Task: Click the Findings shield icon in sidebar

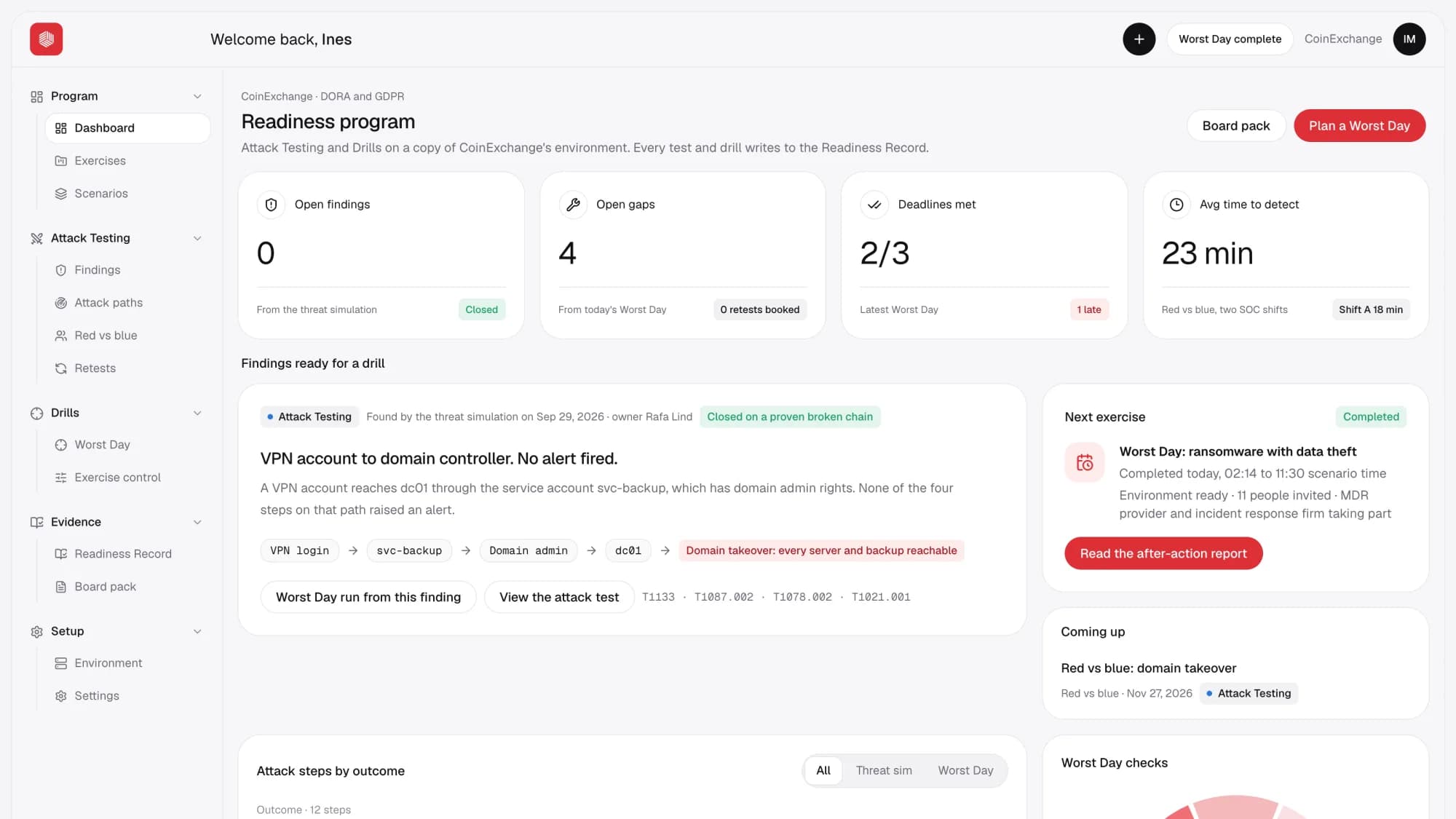Action: [x=61, y=270]
